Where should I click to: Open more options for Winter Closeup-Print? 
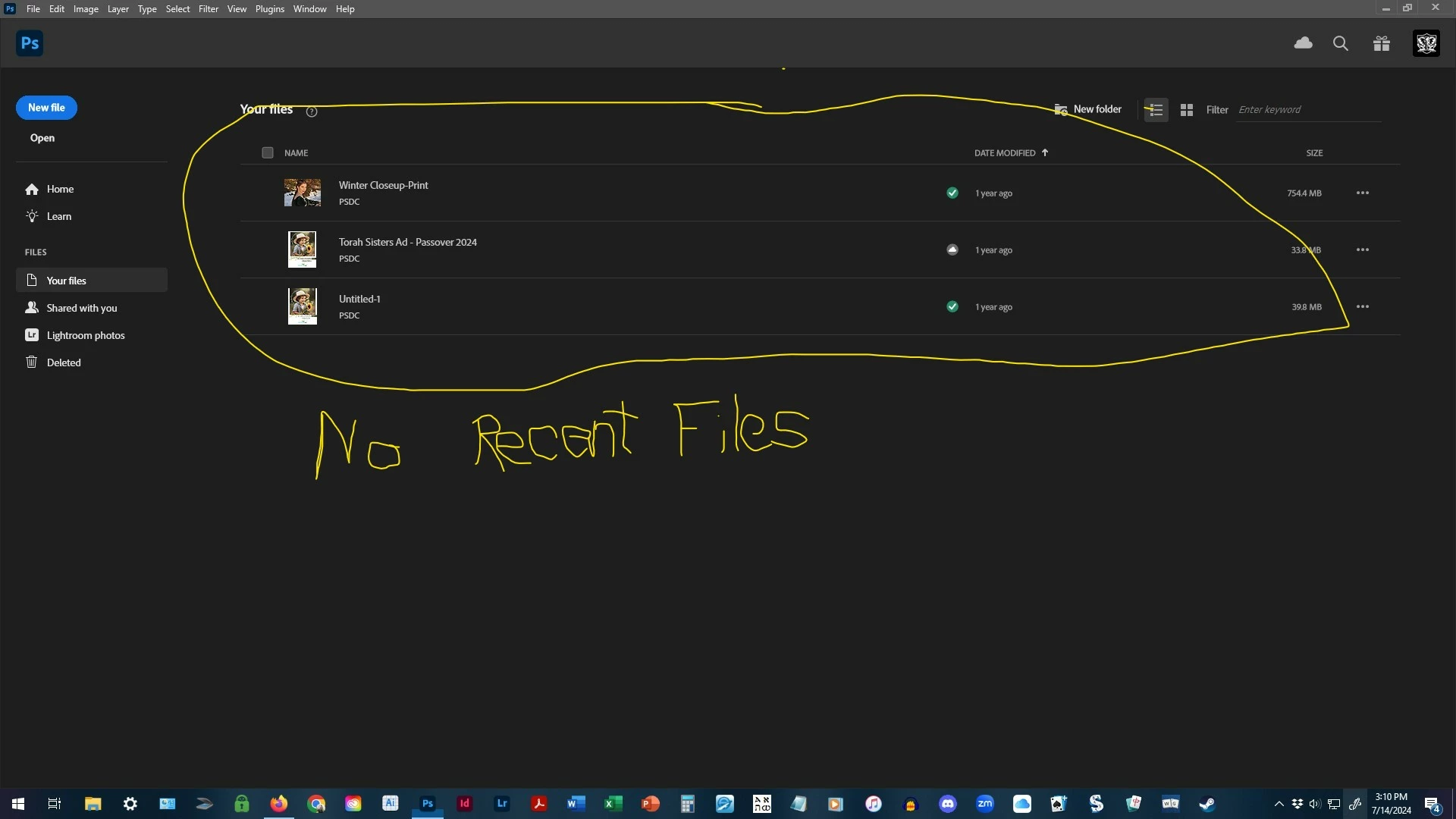(1362, 193)
